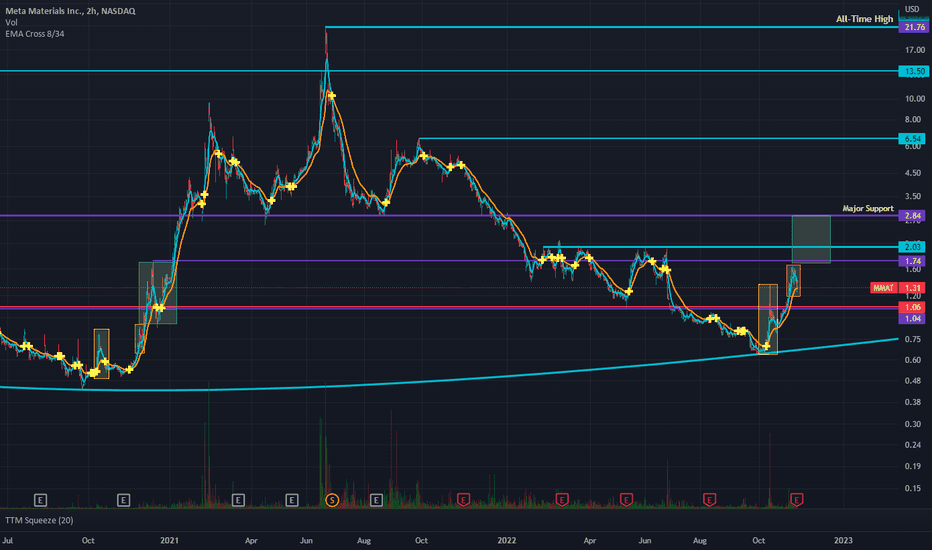Click the 0.30 price scale tick

pos(915,424)
